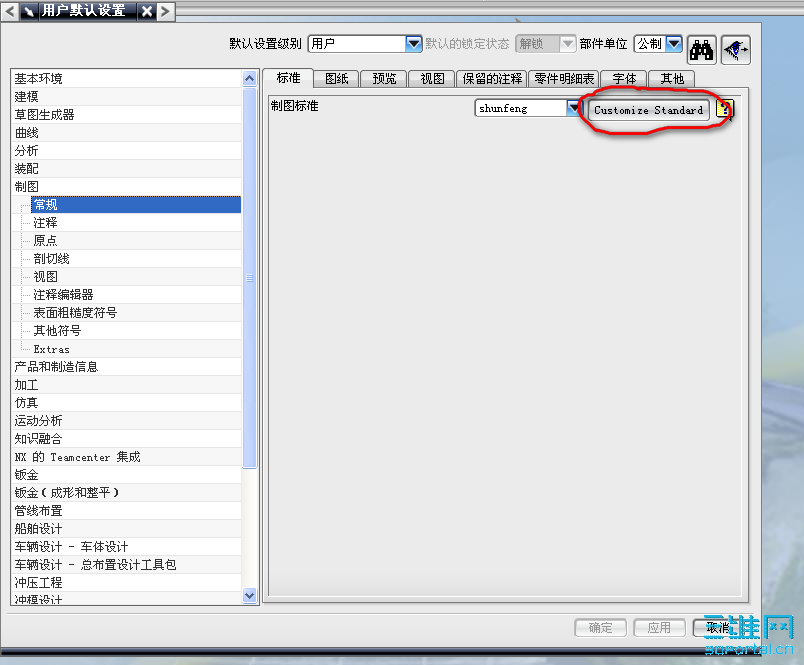Select 管线布置 in the category list

pos(126,511)
